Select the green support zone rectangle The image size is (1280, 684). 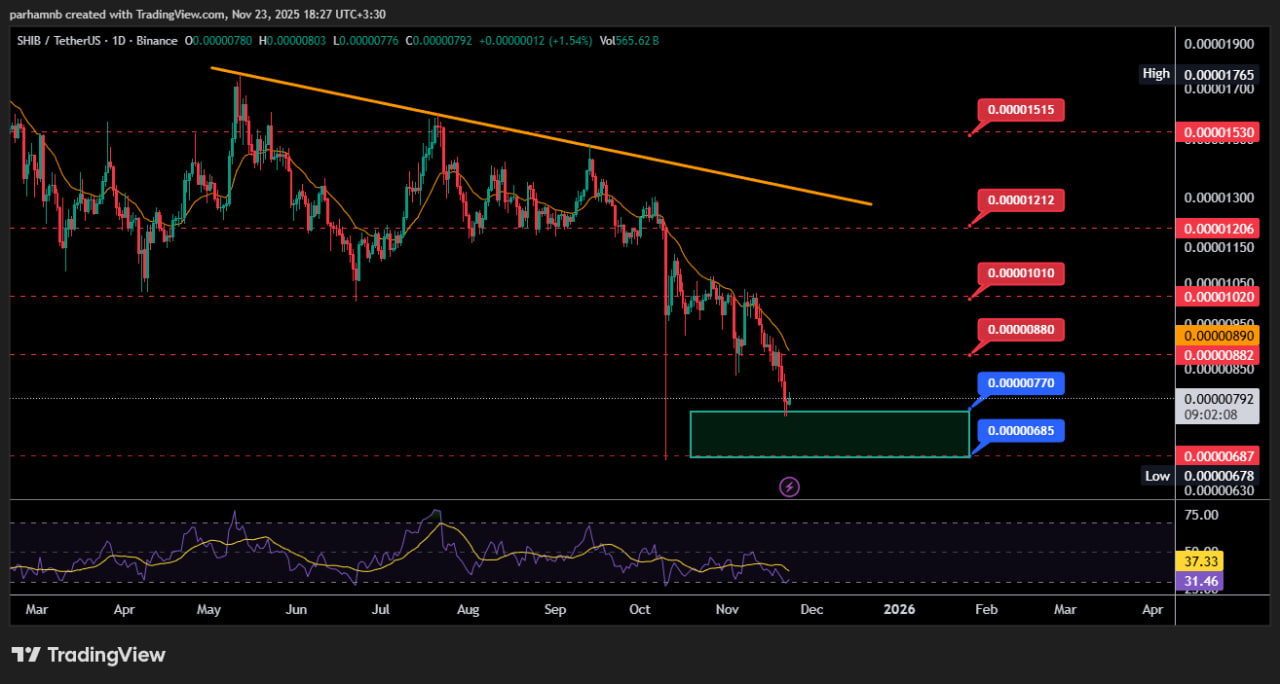pos(829,434)
